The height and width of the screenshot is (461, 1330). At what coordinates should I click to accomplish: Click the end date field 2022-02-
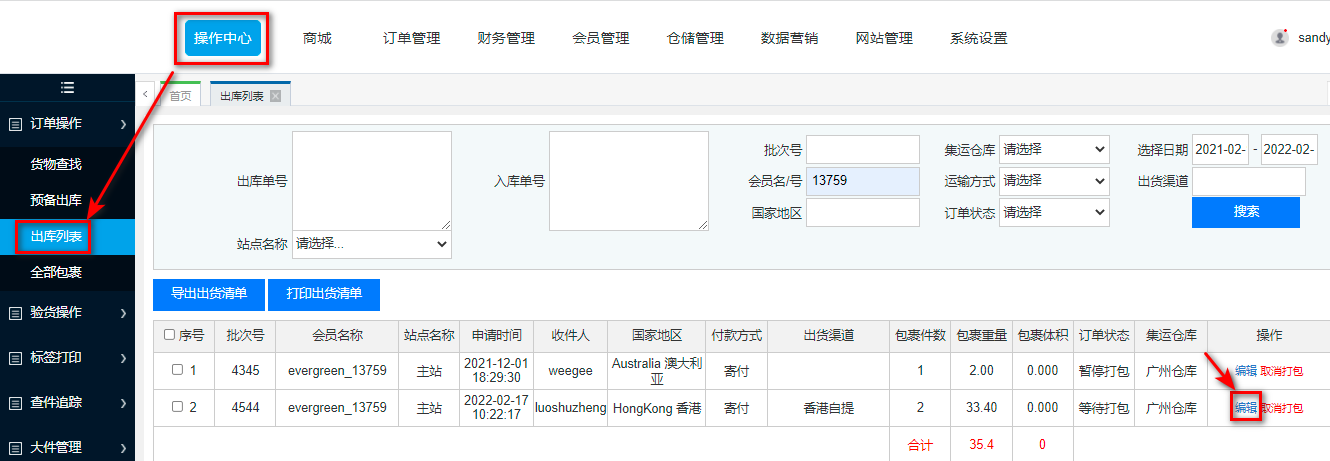tap(1290, 150)
